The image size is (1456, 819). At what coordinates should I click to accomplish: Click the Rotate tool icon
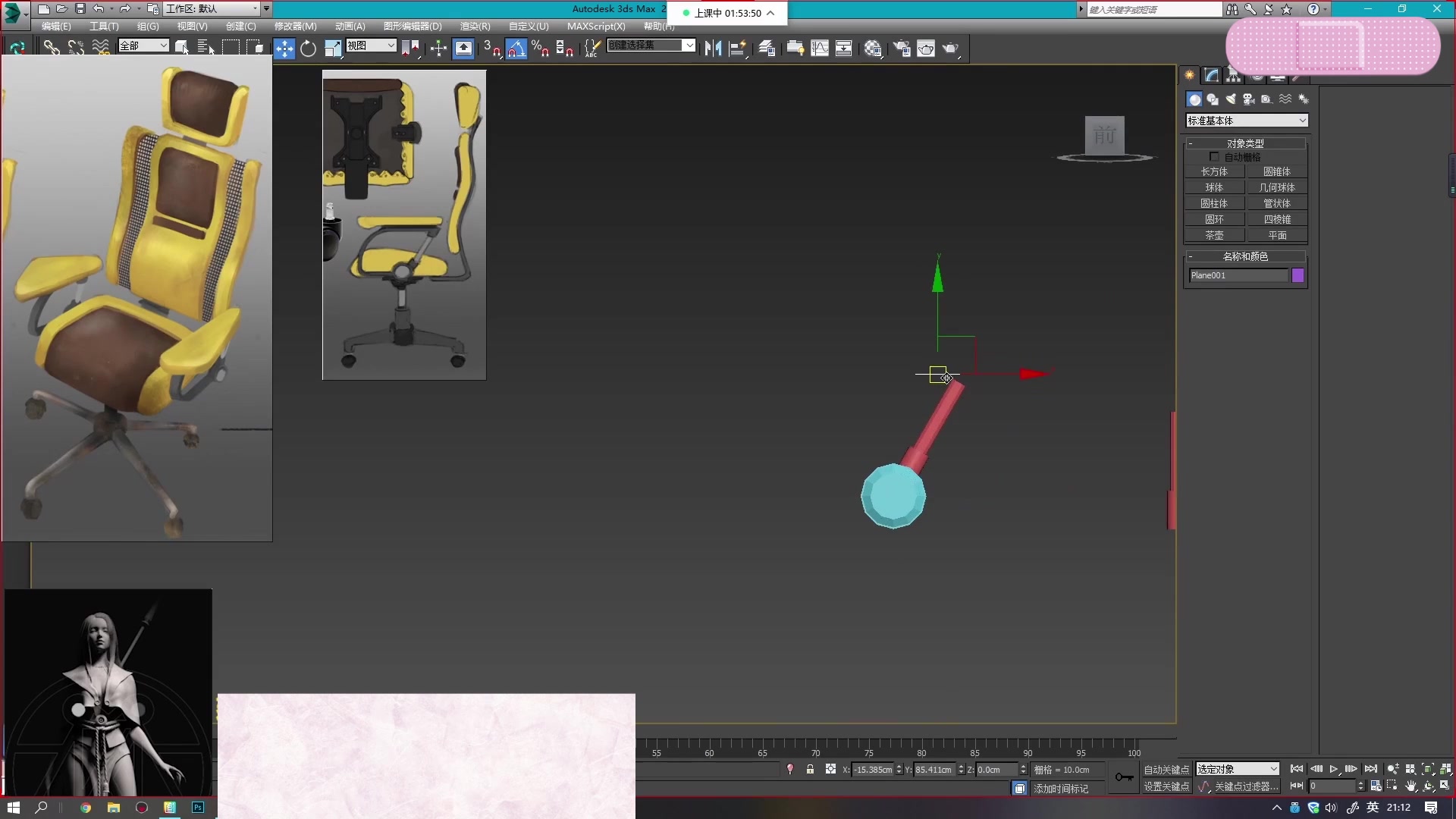309,47
